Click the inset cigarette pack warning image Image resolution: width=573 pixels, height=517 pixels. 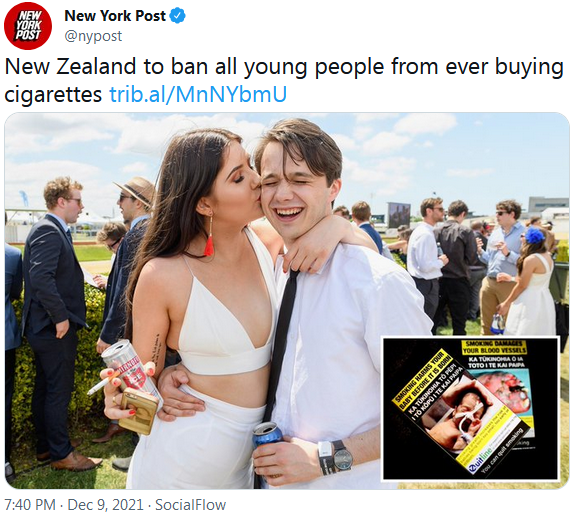coord(471,408)
